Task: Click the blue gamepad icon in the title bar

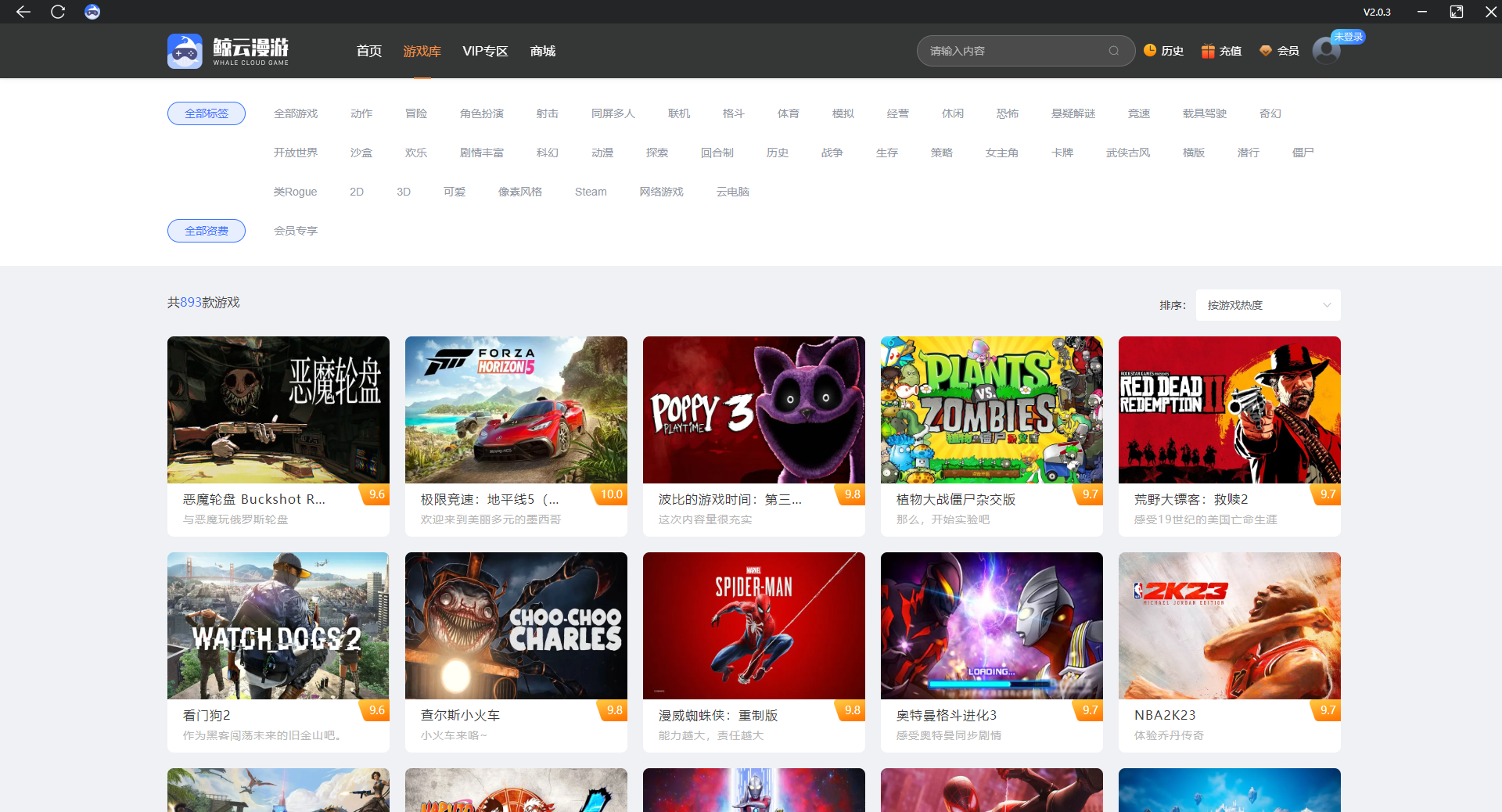Action: pos(92,12)
